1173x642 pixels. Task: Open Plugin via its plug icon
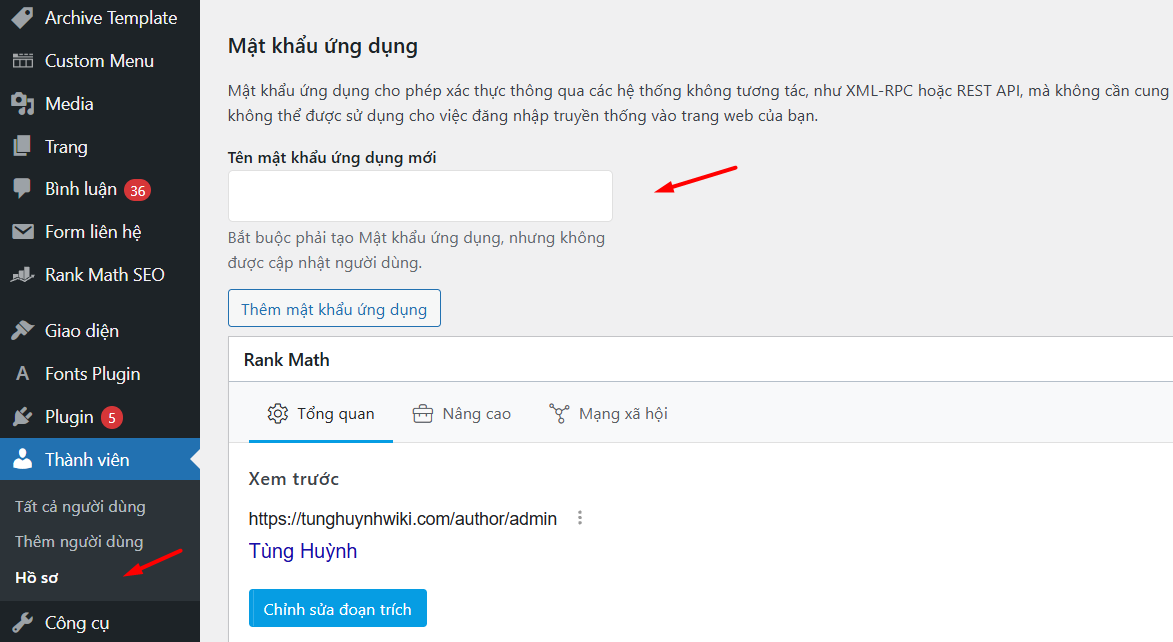22,416
